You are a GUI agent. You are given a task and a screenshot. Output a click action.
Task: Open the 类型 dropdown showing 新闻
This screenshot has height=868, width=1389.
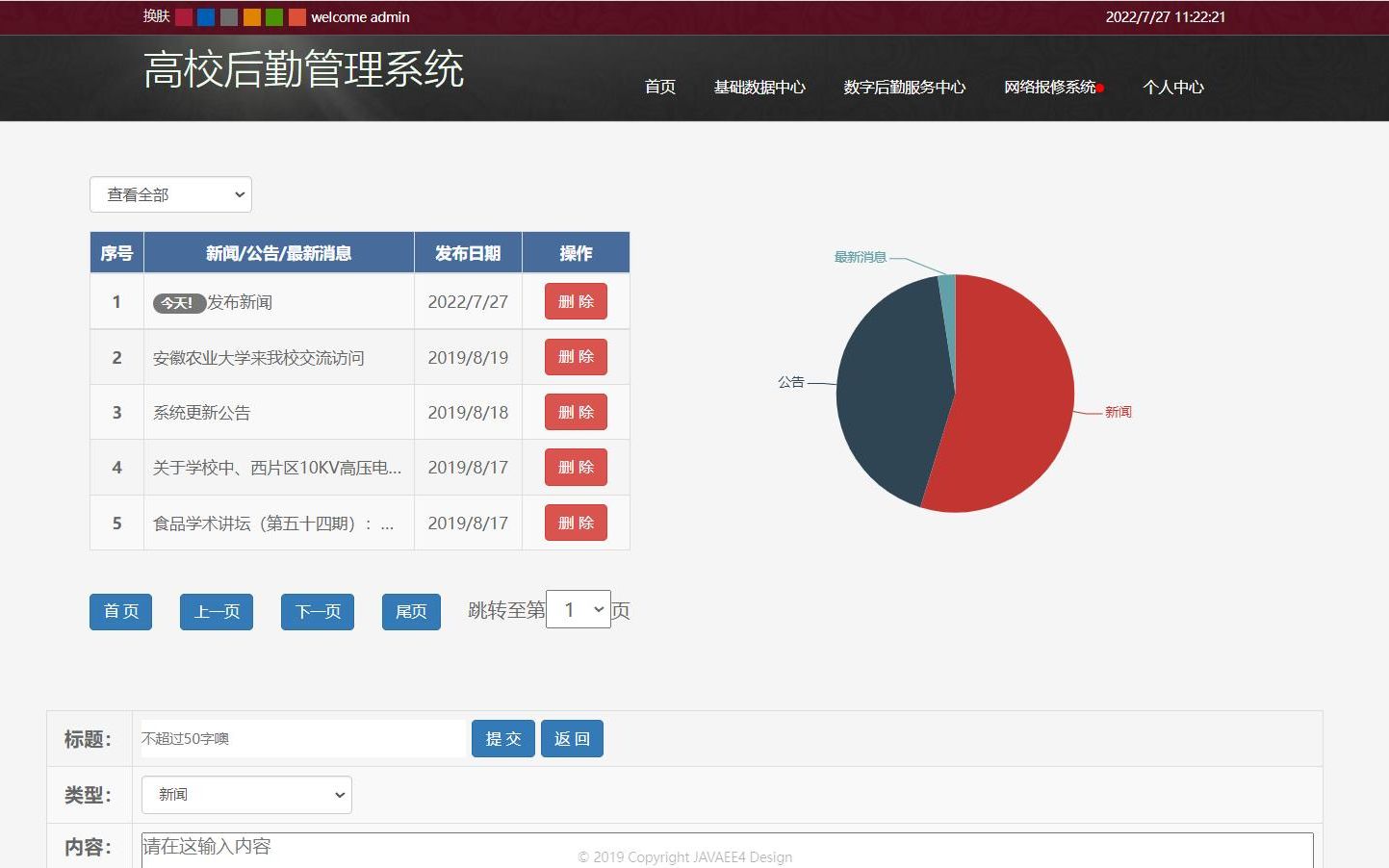pyautogui.click(x=245, y=795)
